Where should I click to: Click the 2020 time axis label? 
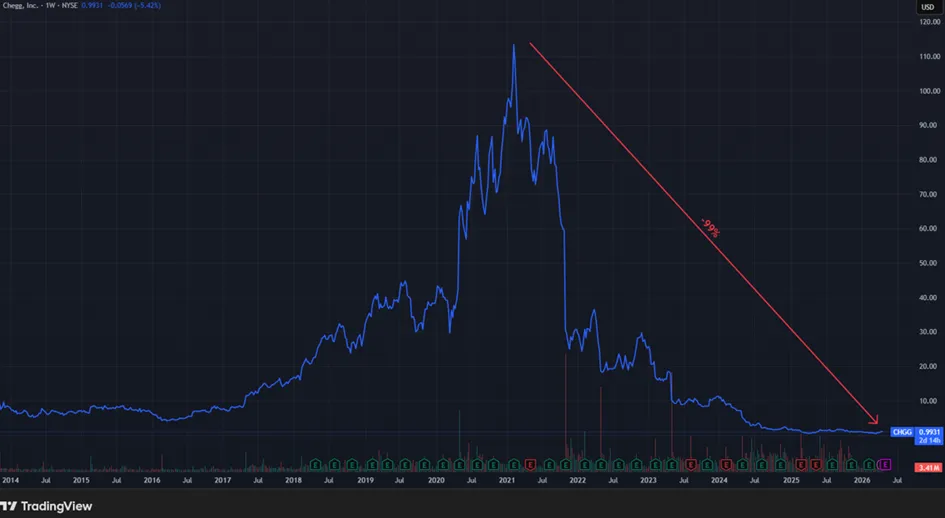(436, 480)
